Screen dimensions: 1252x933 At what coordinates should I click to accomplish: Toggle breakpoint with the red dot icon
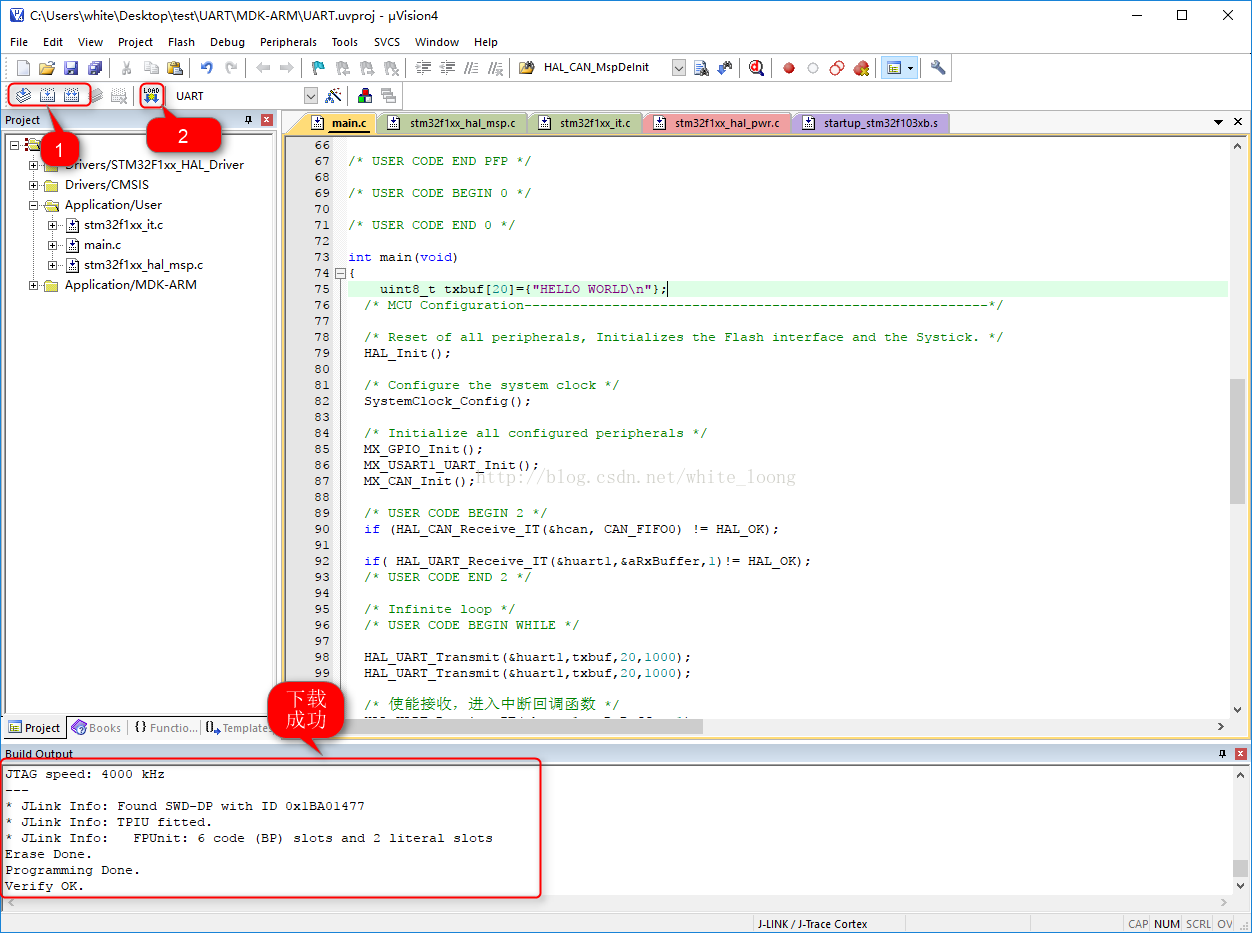point(788,68)
